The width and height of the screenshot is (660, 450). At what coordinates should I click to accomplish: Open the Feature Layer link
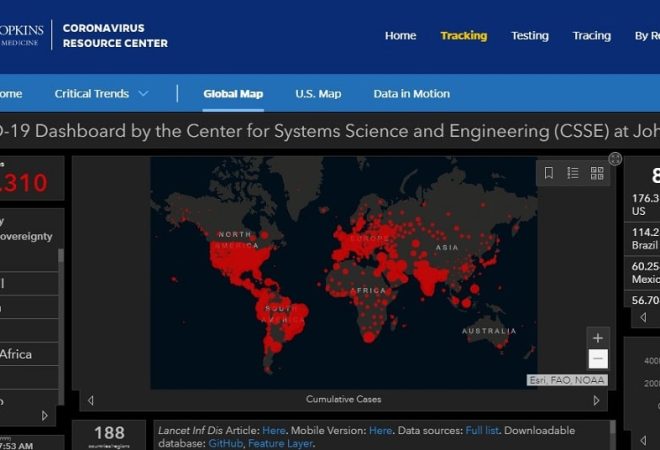pyautogui.click(x=280, y=443)
